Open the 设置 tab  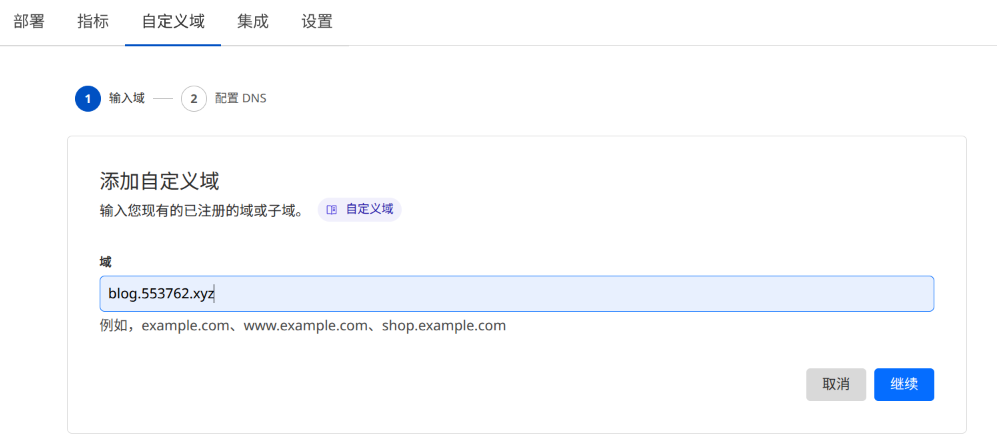coord(317,21)
